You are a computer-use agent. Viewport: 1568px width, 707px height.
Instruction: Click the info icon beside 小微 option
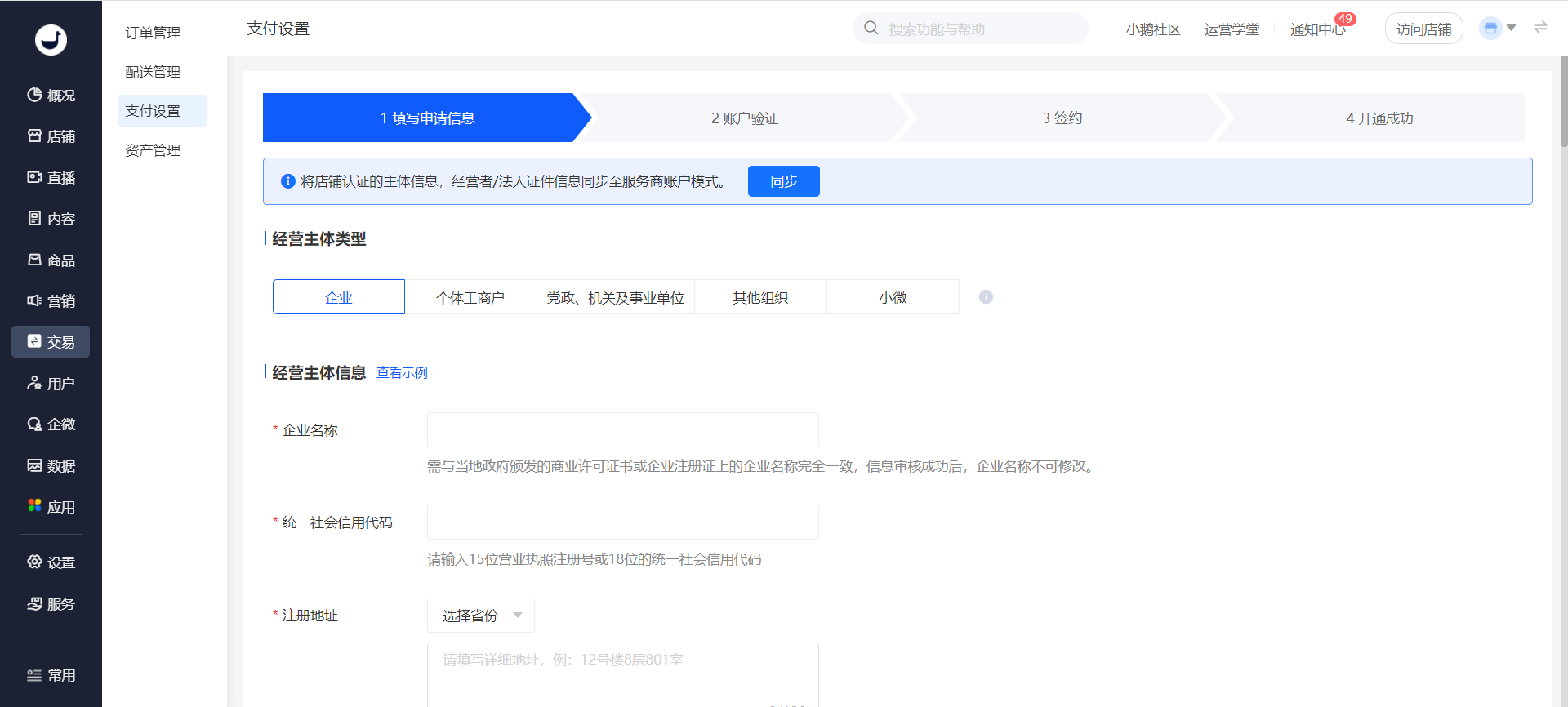click(x=986, y=297)
